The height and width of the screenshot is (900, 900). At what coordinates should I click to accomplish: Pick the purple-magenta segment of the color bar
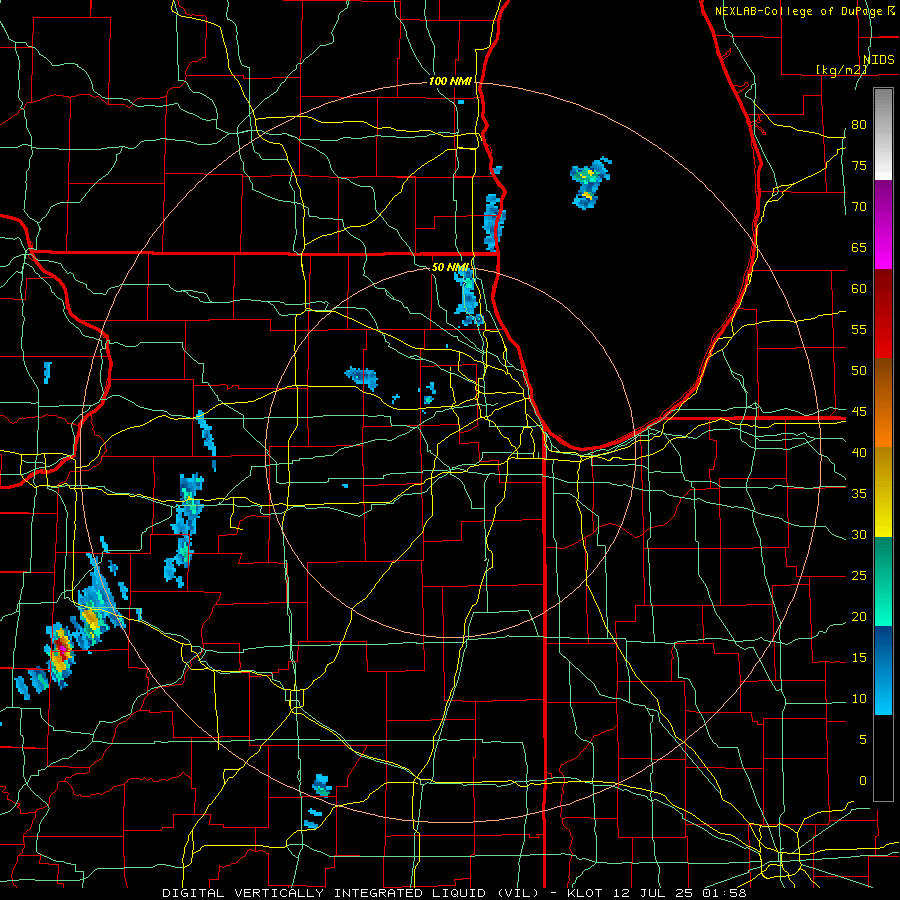[x=883, y=225]
